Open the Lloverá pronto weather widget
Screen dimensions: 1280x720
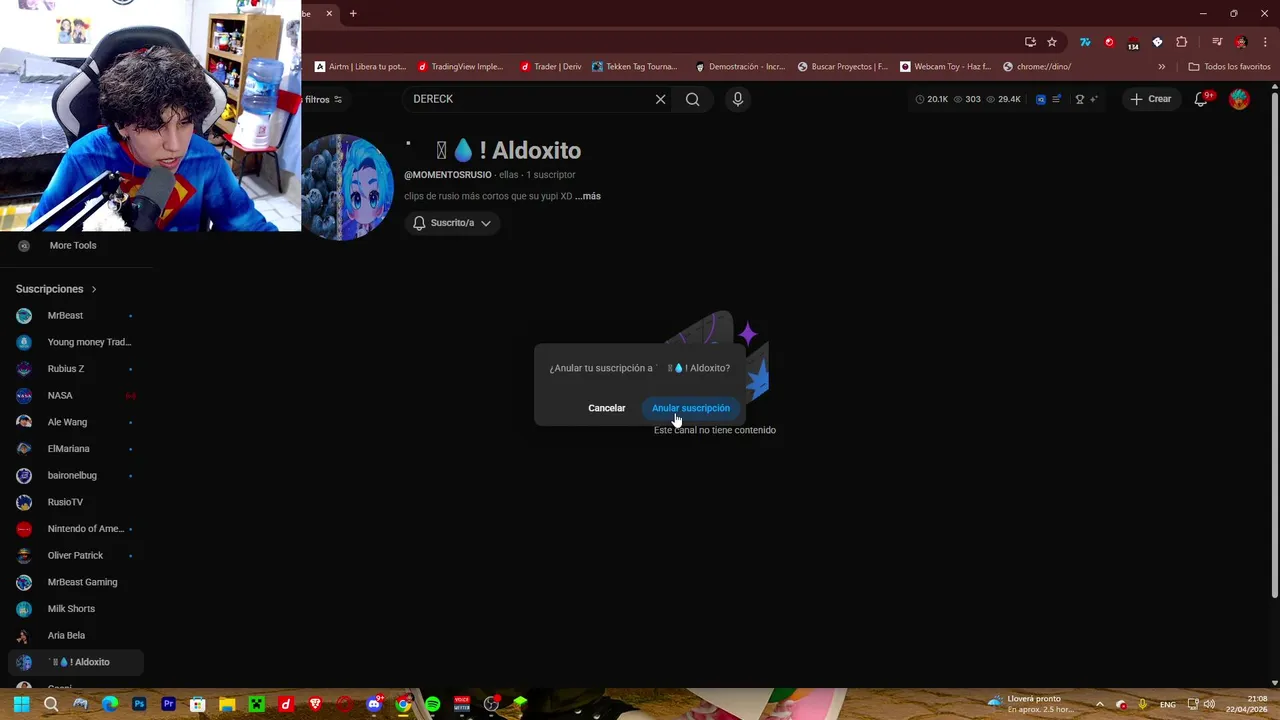coord(1029,704)
